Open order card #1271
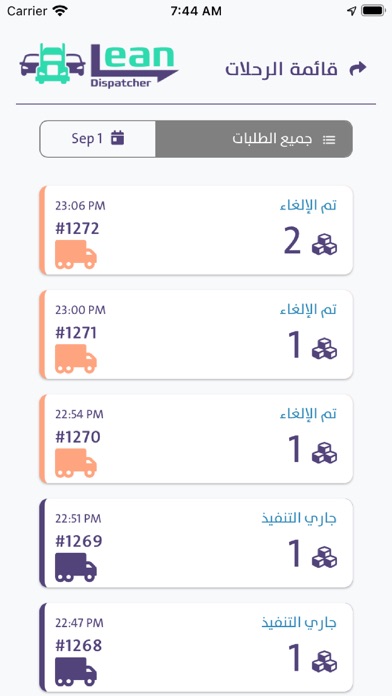 (x=196, y=335)
